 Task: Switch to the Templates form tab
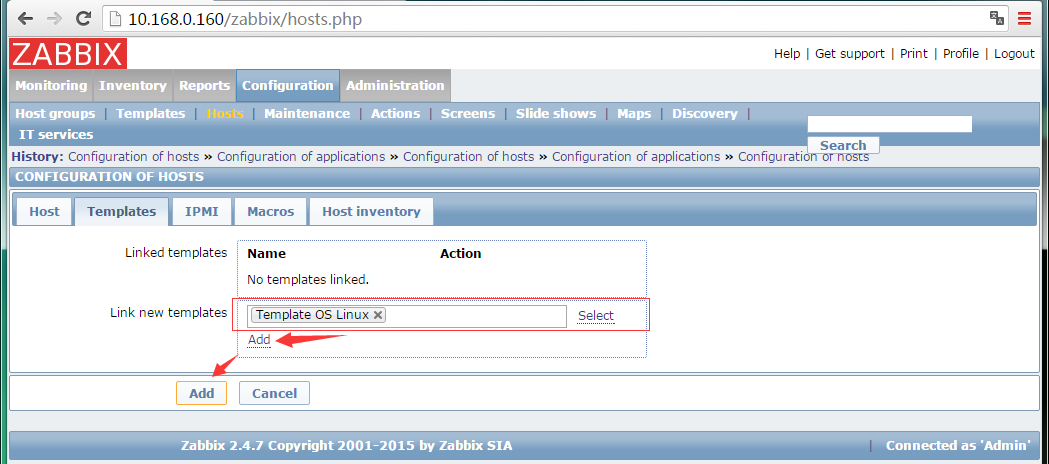tap(121, 212)
